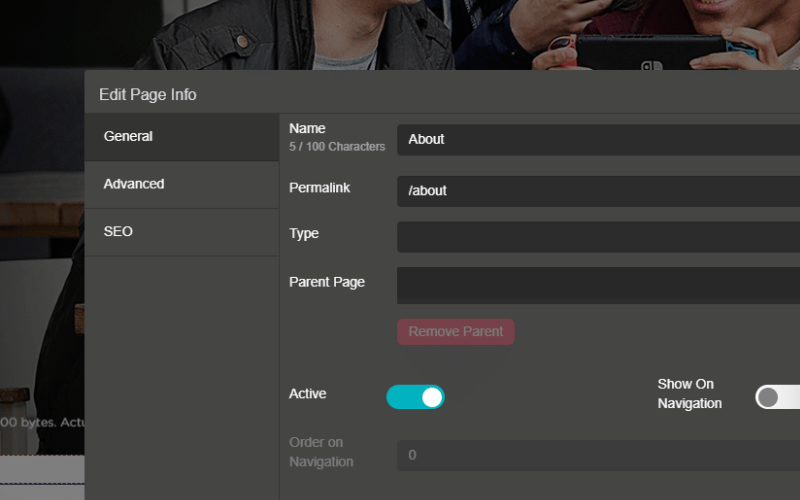The image size is (800, 500).
Task: Switch to the Advanced tab
Action: [x=182, y=184]
